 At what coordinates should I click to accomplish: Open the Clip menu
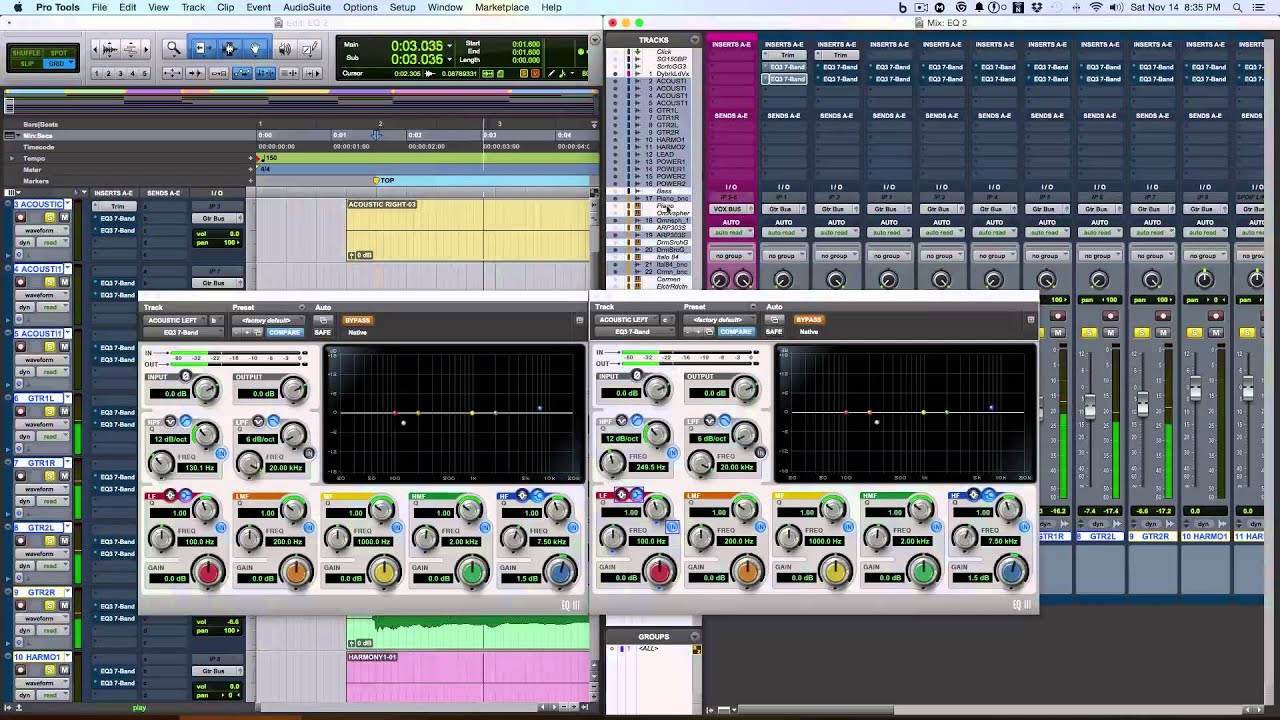click(x=226, y=7)
